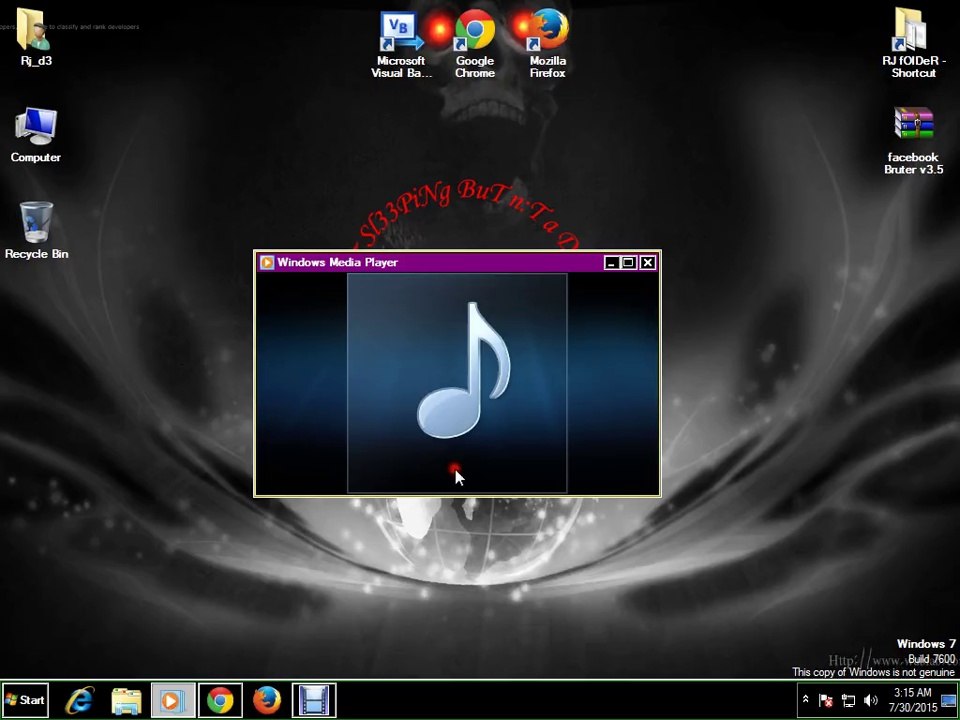Select facebook Bruter v3.5 archive icon

point(913,141)
